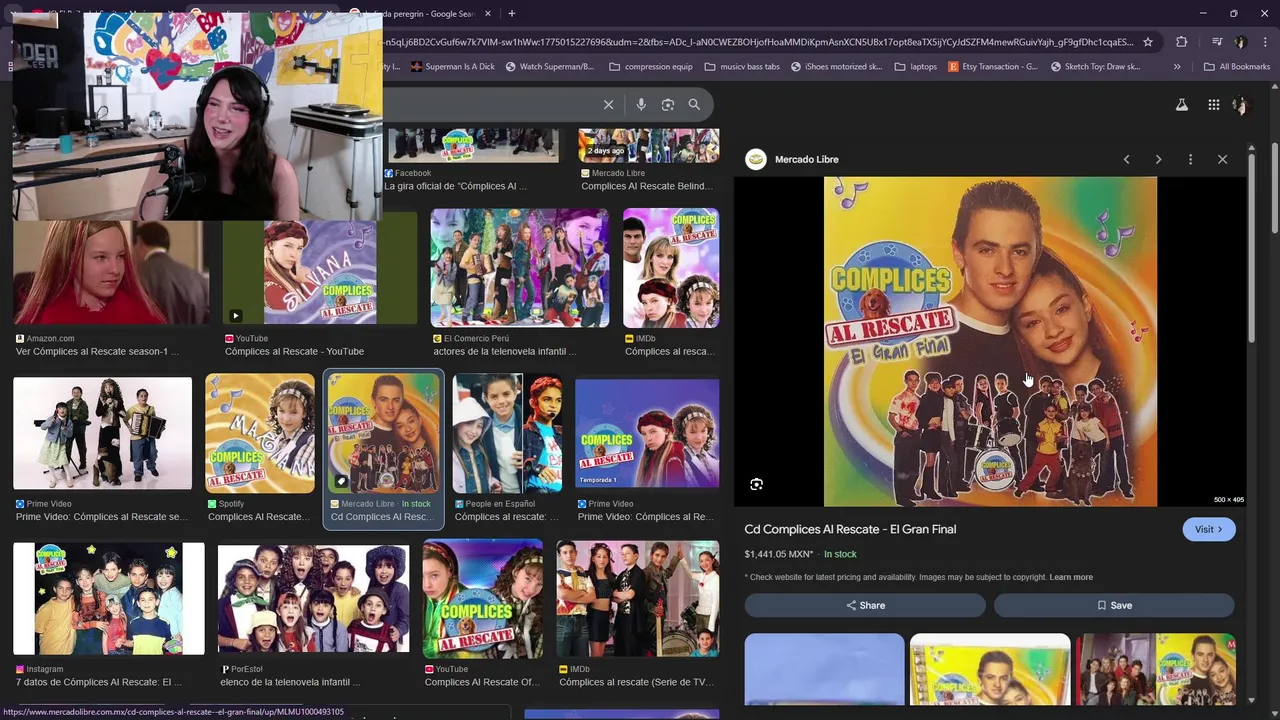Viewport: 1280px width, 720px height.
Task: Open the Instagram 7 datos thumbnail
Action: 109,598
